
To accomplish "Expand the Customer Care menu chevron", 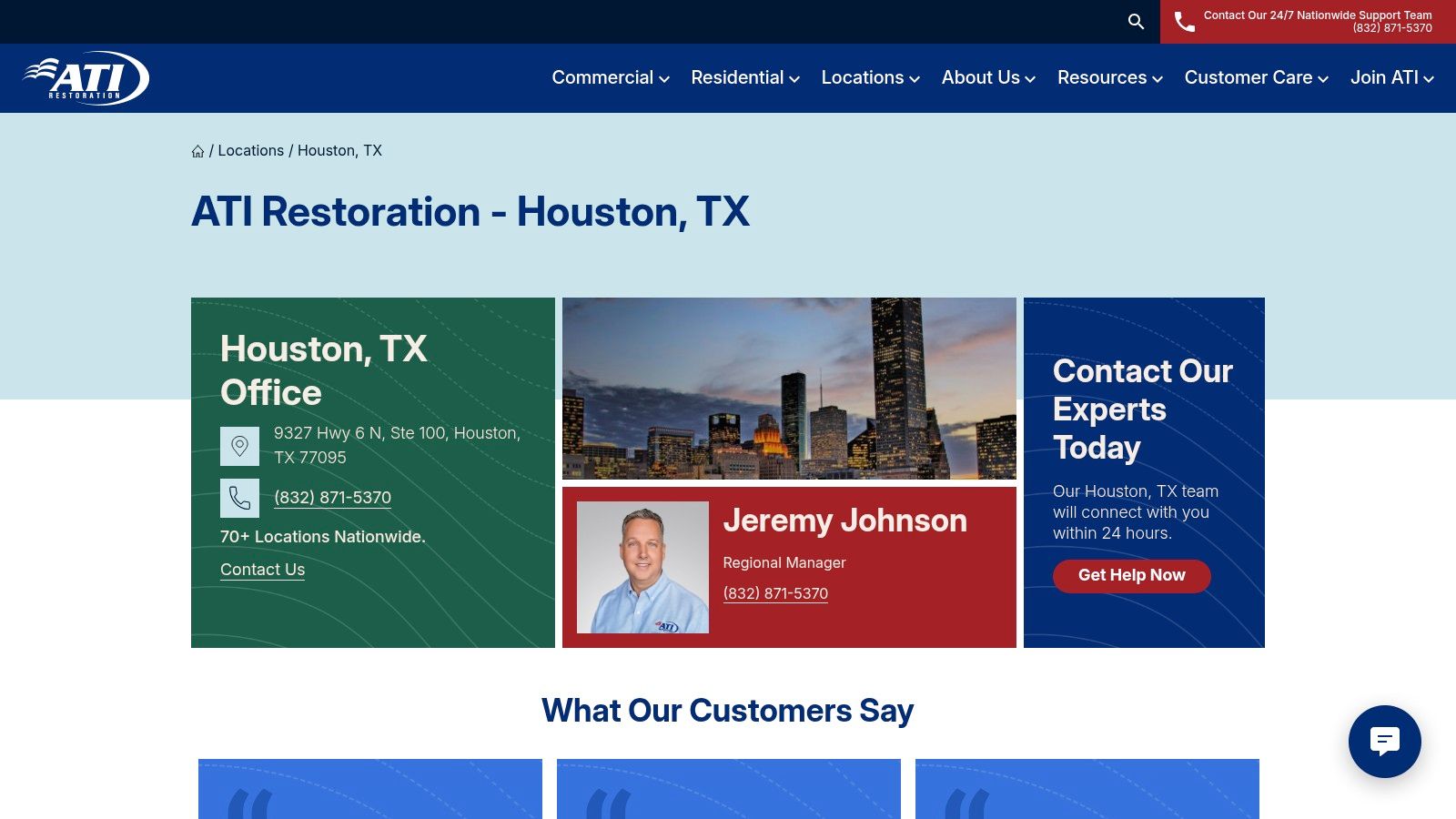I will click(1323, 79).
